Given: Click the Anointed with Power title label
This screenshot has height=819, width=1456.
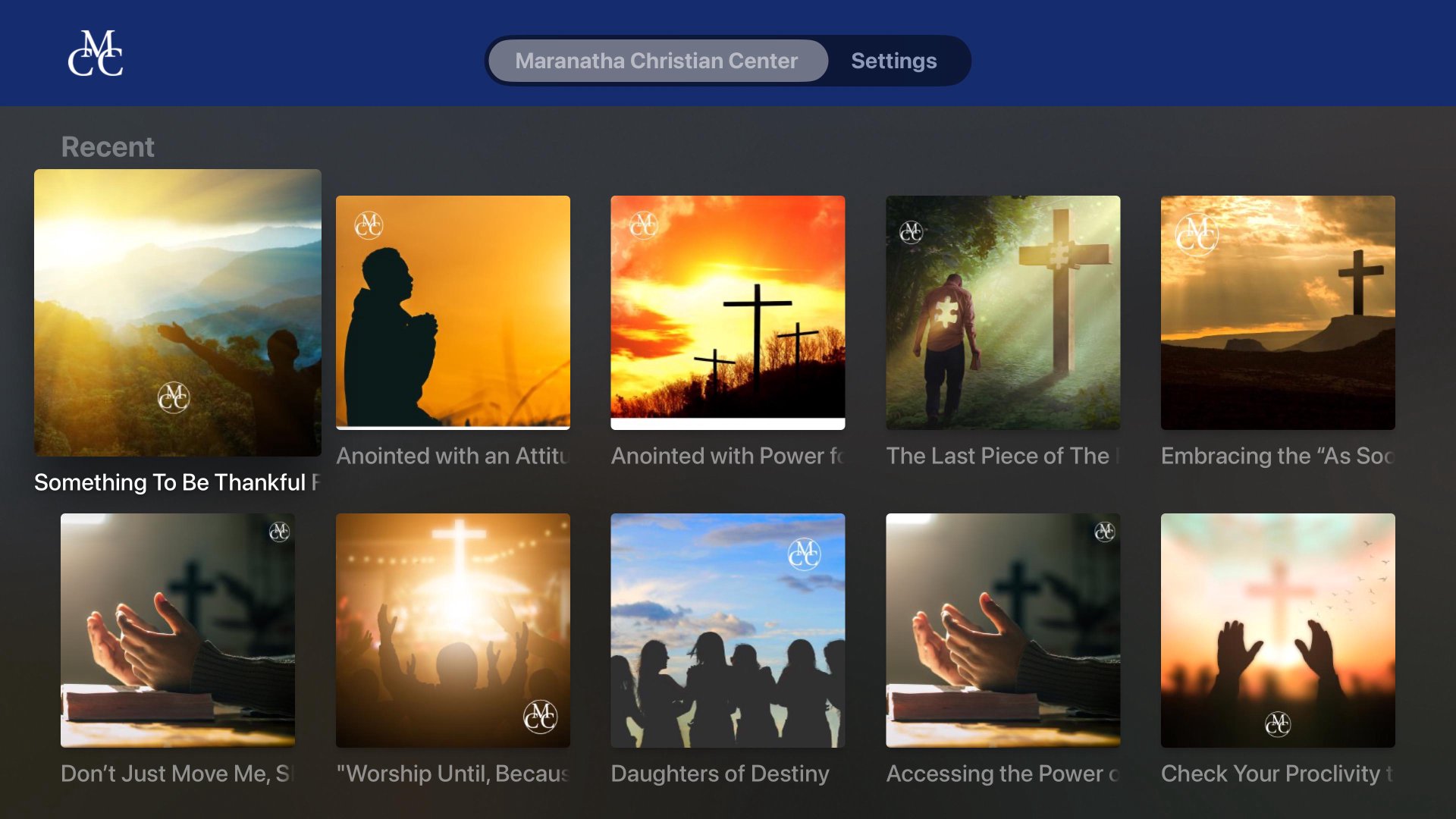Looking at the screenshot, I should [x=728, y=456].
